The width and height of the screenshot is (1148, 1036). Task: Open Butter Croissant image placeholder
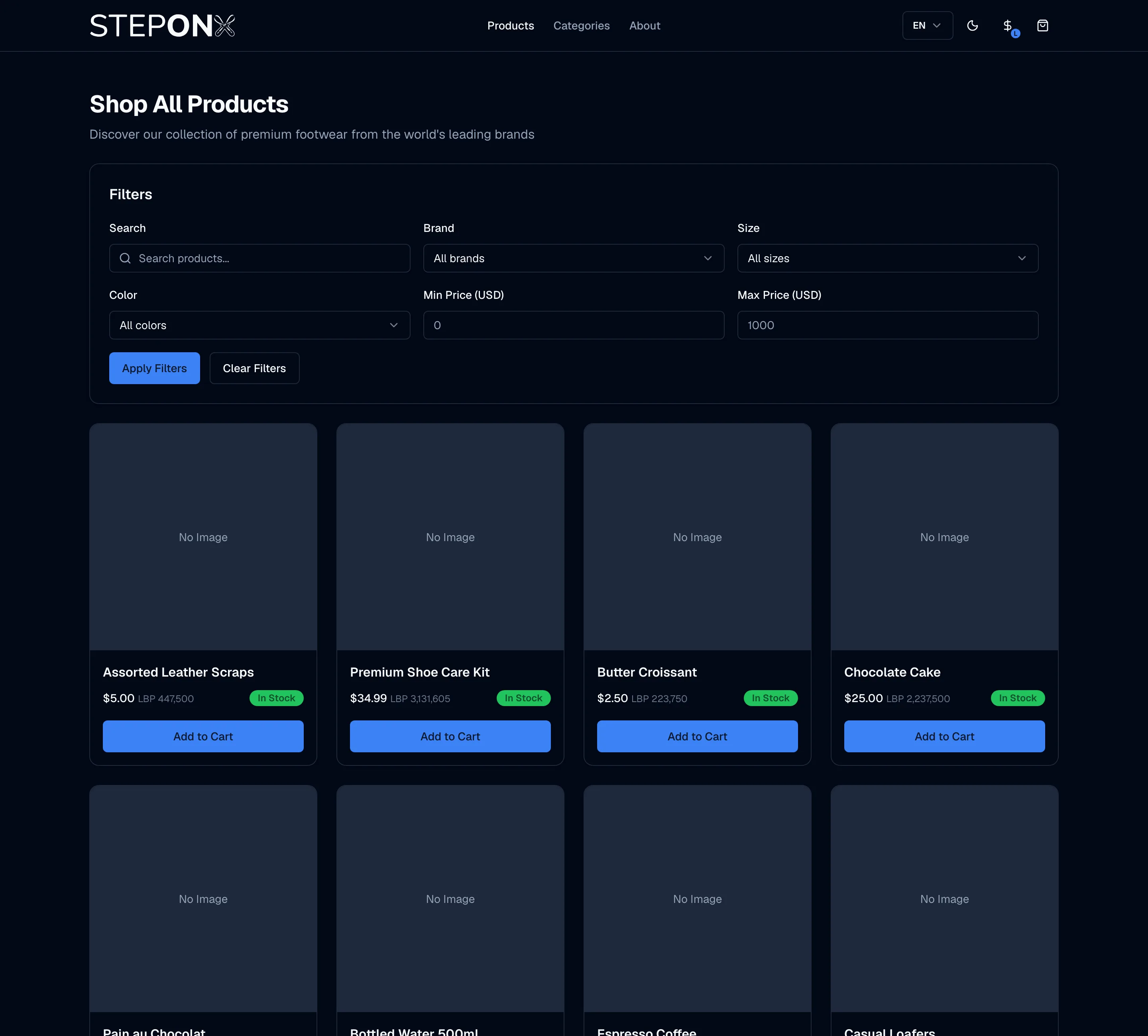pyautogui.click(x=698, y=537)
